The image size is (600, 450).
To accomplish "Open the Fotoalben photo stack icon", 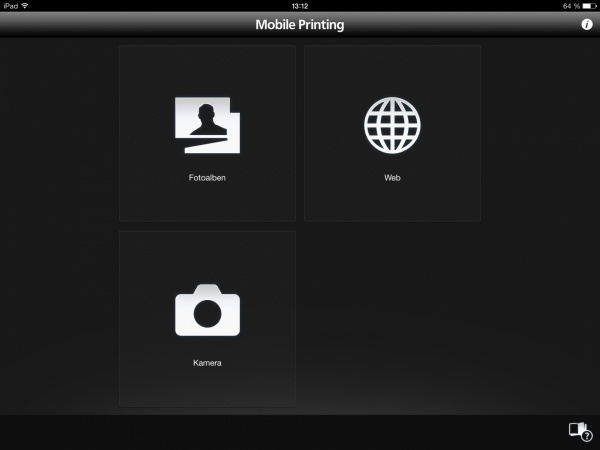I will coord(207,125).
